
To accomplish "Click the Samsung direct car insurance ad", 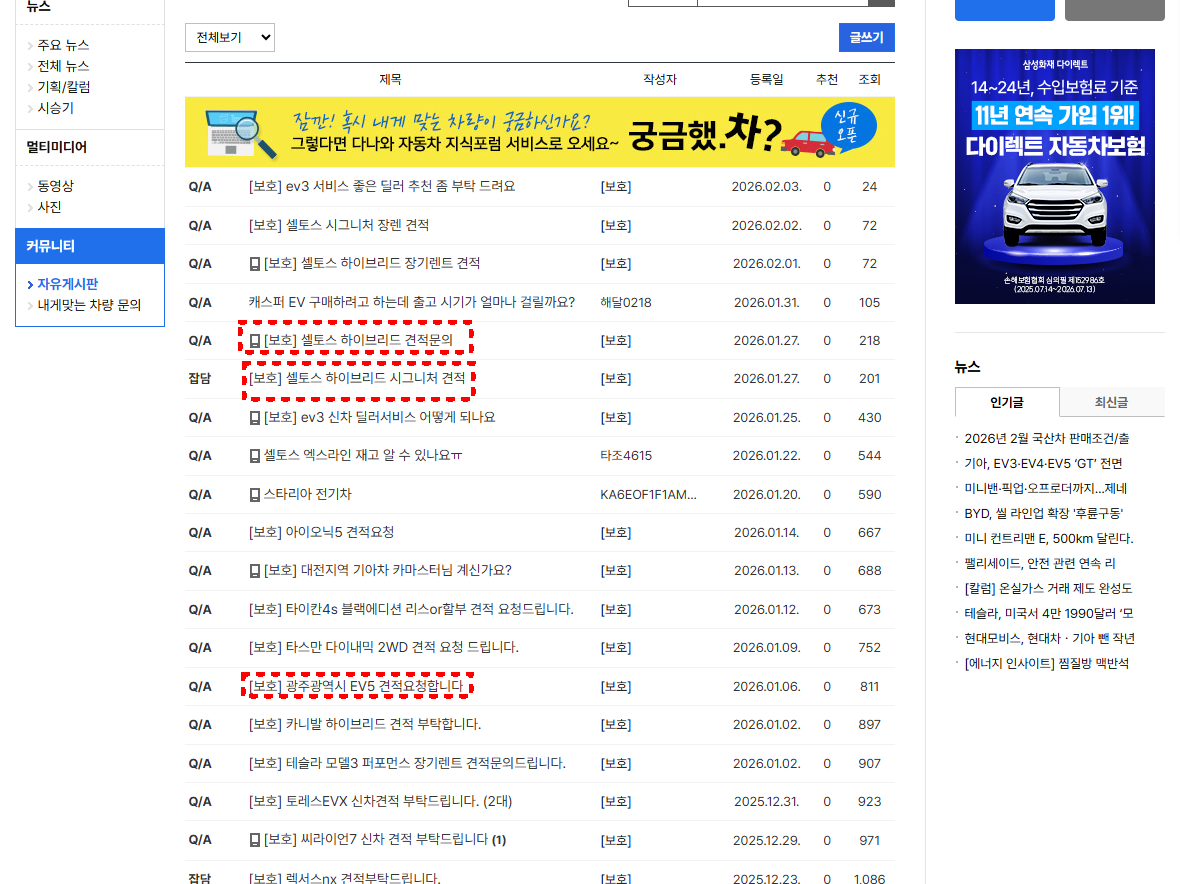I will [x=1053, y=176].
